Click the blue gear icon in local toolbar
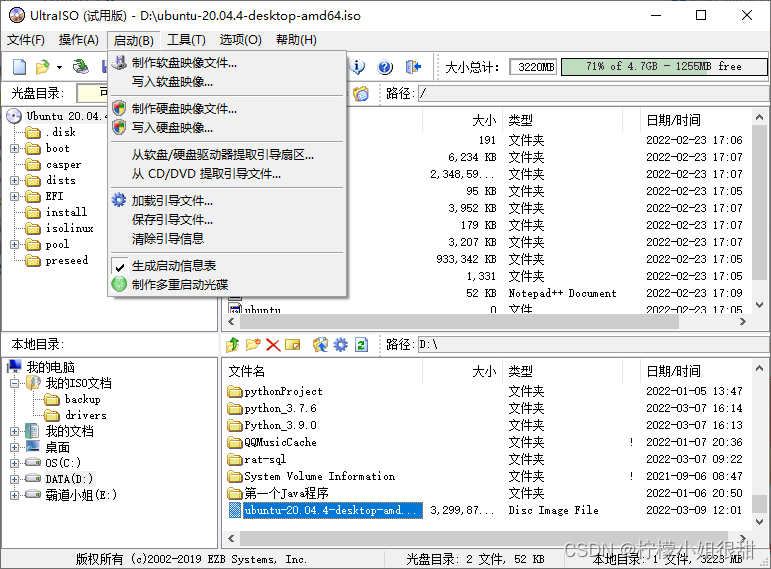The width and height of the screenshot is (771, 569). (340, 345)
